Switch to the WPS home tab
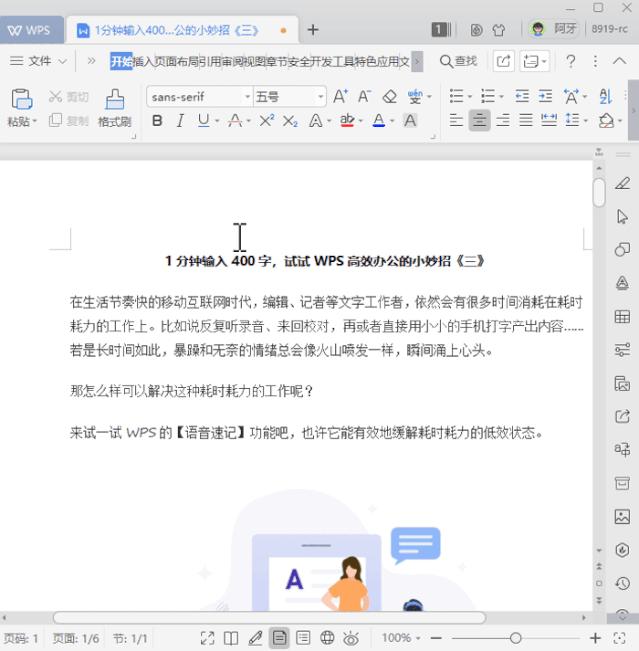Image resolution: width=639 pixels, height=651 pixels. (x=31, y=30)
